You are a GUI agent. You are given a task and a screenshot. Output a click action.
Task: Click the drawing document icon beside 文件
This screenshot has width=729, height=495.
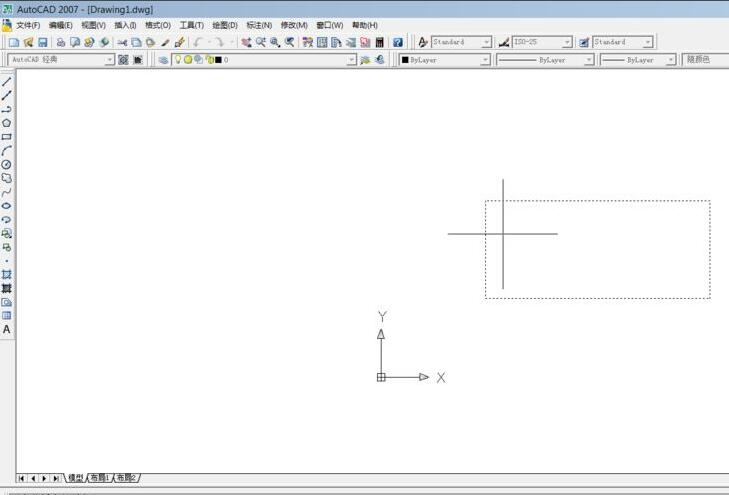click(x=7, y=25)
